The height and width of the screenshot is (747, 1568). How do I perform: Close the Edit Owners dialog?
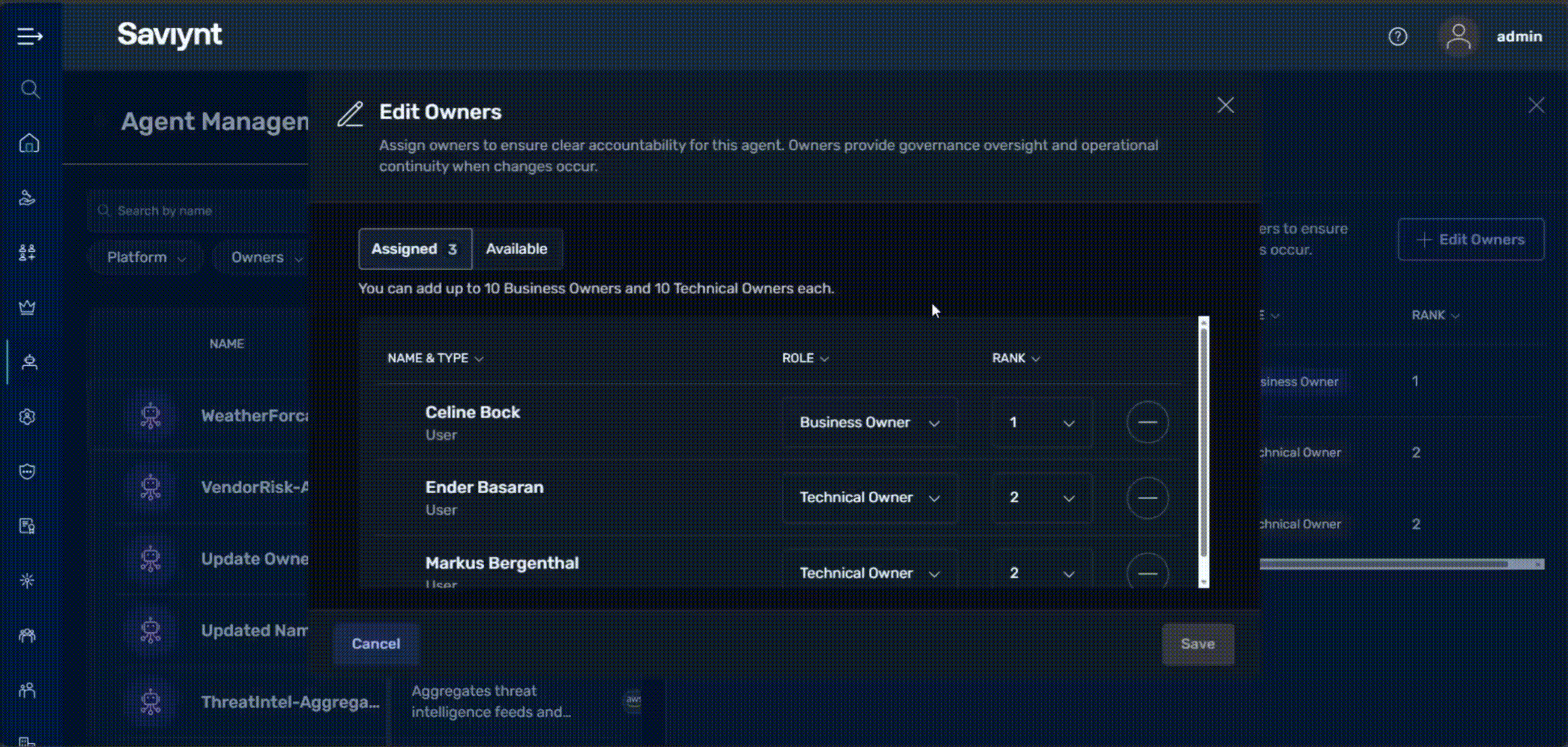(x=1225, y=105)
